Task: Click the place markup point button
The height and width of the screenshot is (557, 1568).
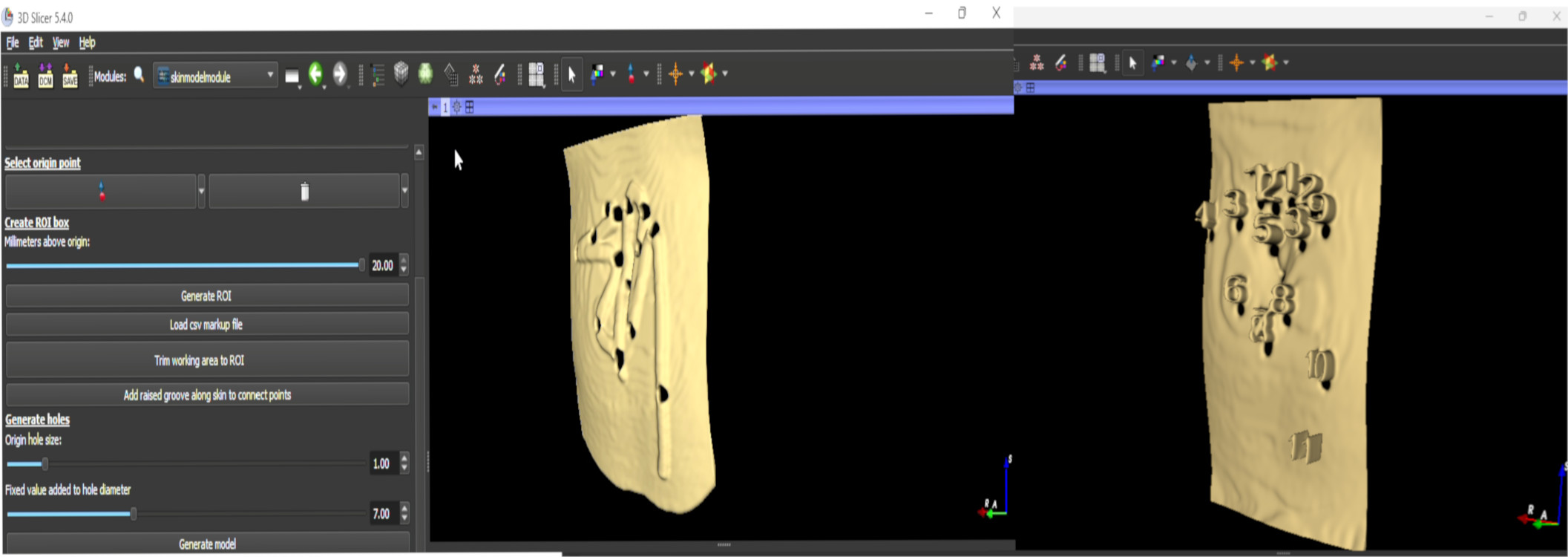Action: coord(101,192)
